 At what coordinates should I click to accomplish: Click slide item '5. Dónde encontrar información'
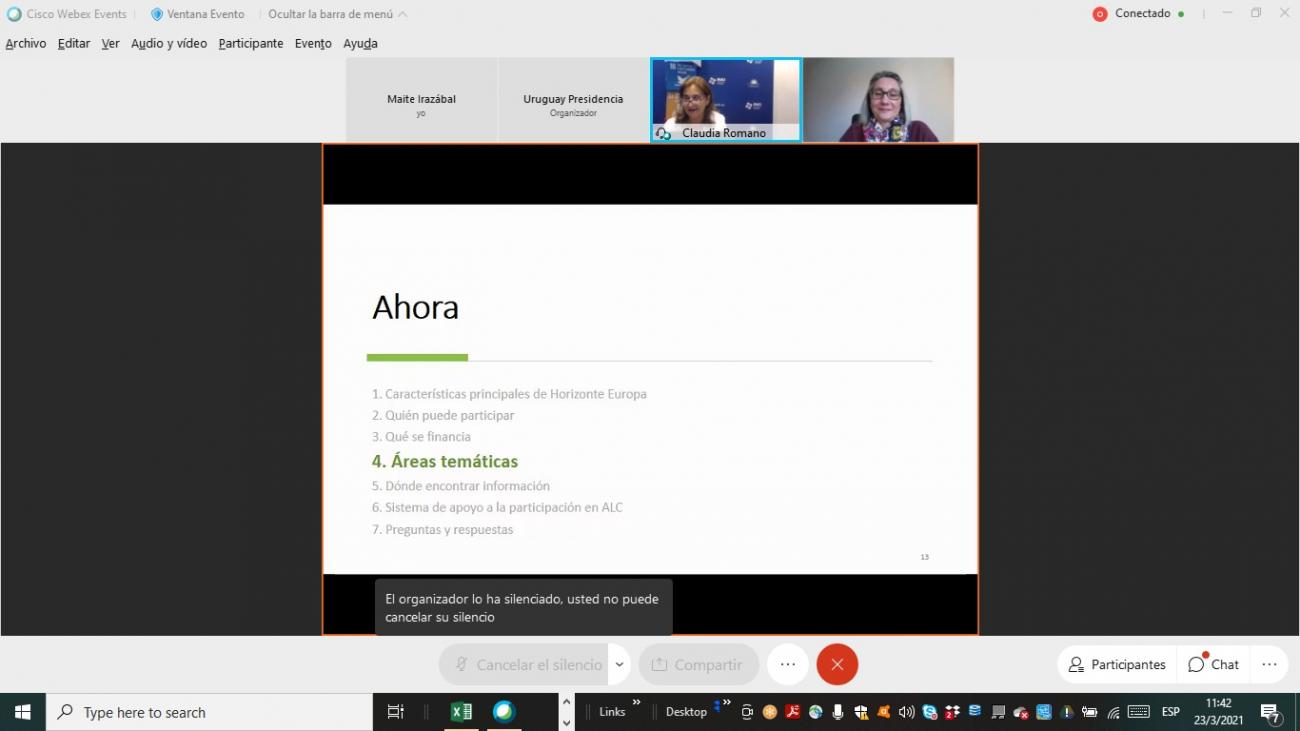(x=461, y=485)
